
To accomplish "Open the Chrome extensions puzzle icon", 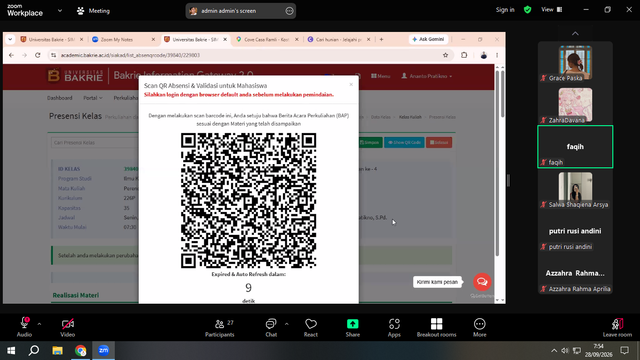I will point(464,55).
